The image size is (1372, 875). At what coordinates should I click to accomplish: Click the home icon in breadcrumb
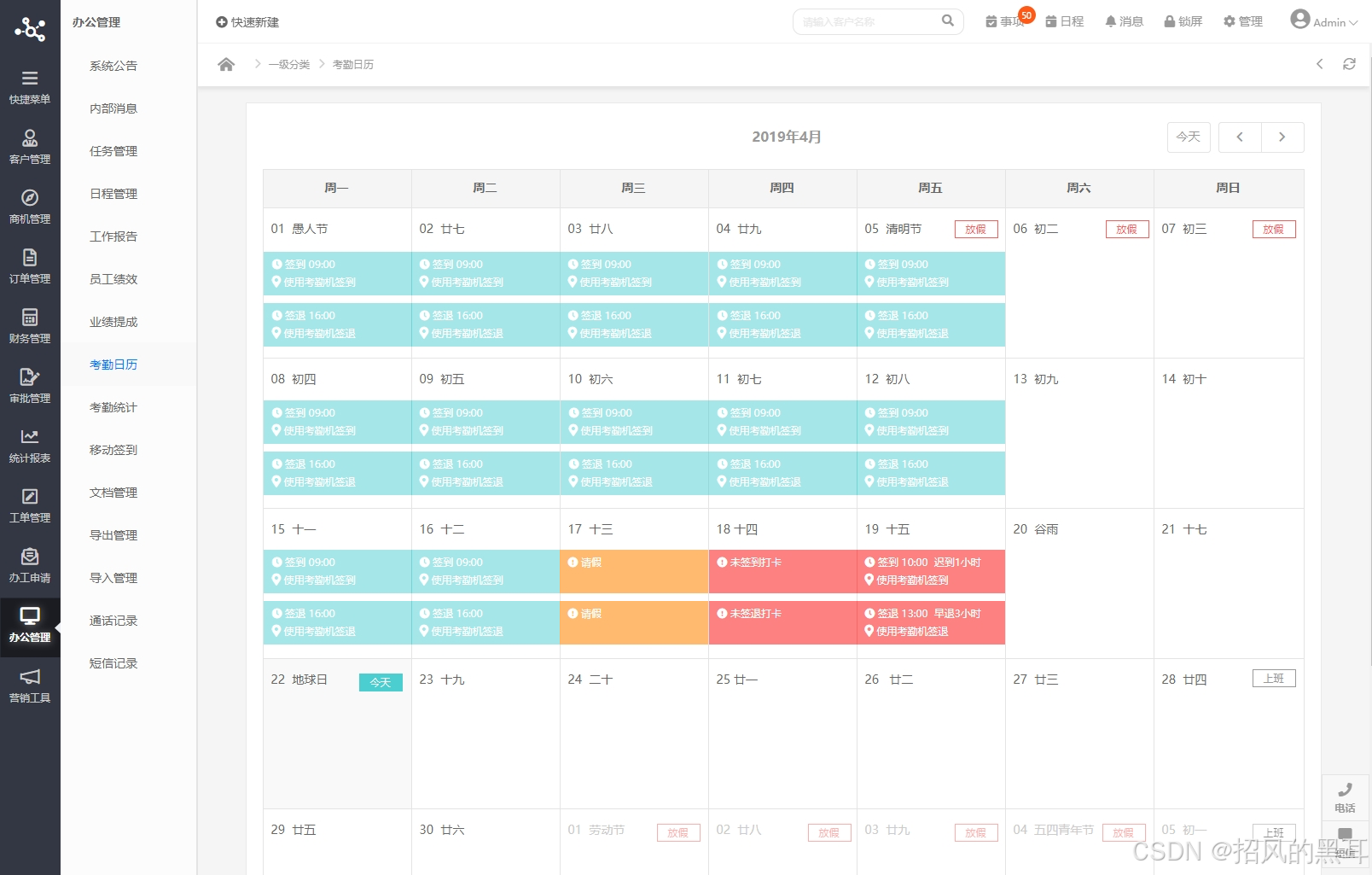226,64
